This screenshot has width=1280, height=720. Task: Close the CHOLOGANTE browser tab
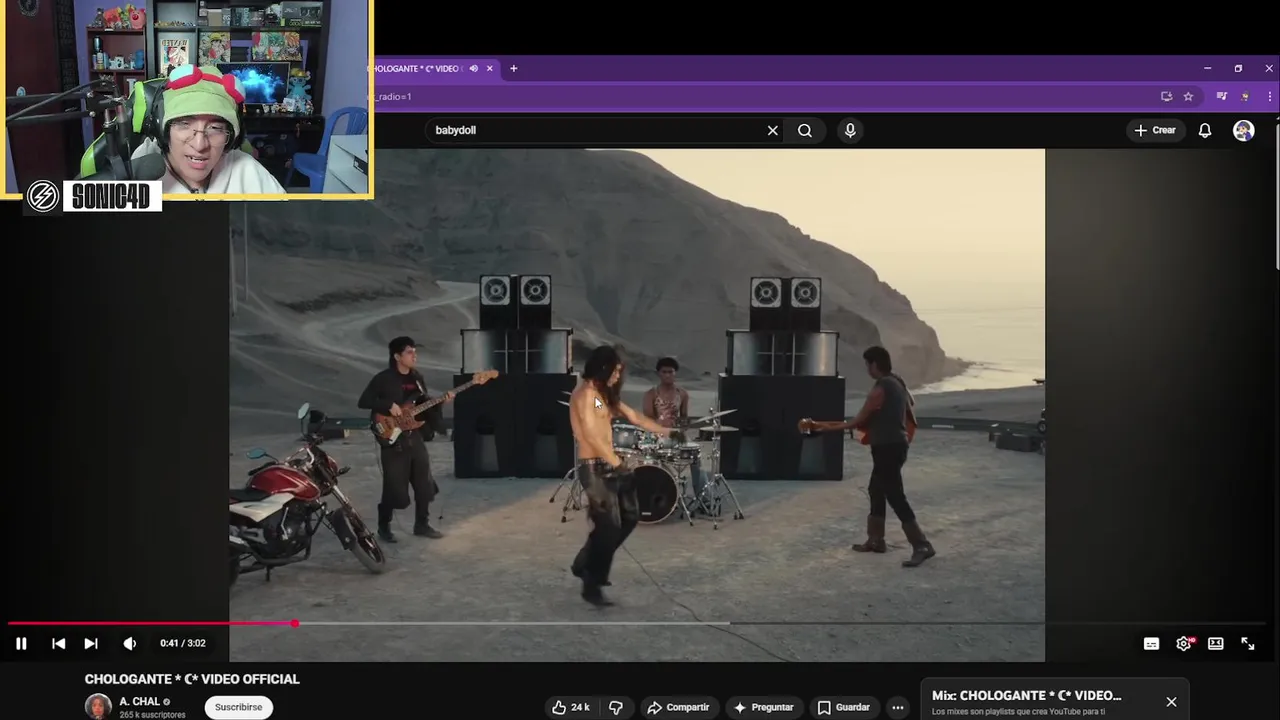click(x=490, y=68)
